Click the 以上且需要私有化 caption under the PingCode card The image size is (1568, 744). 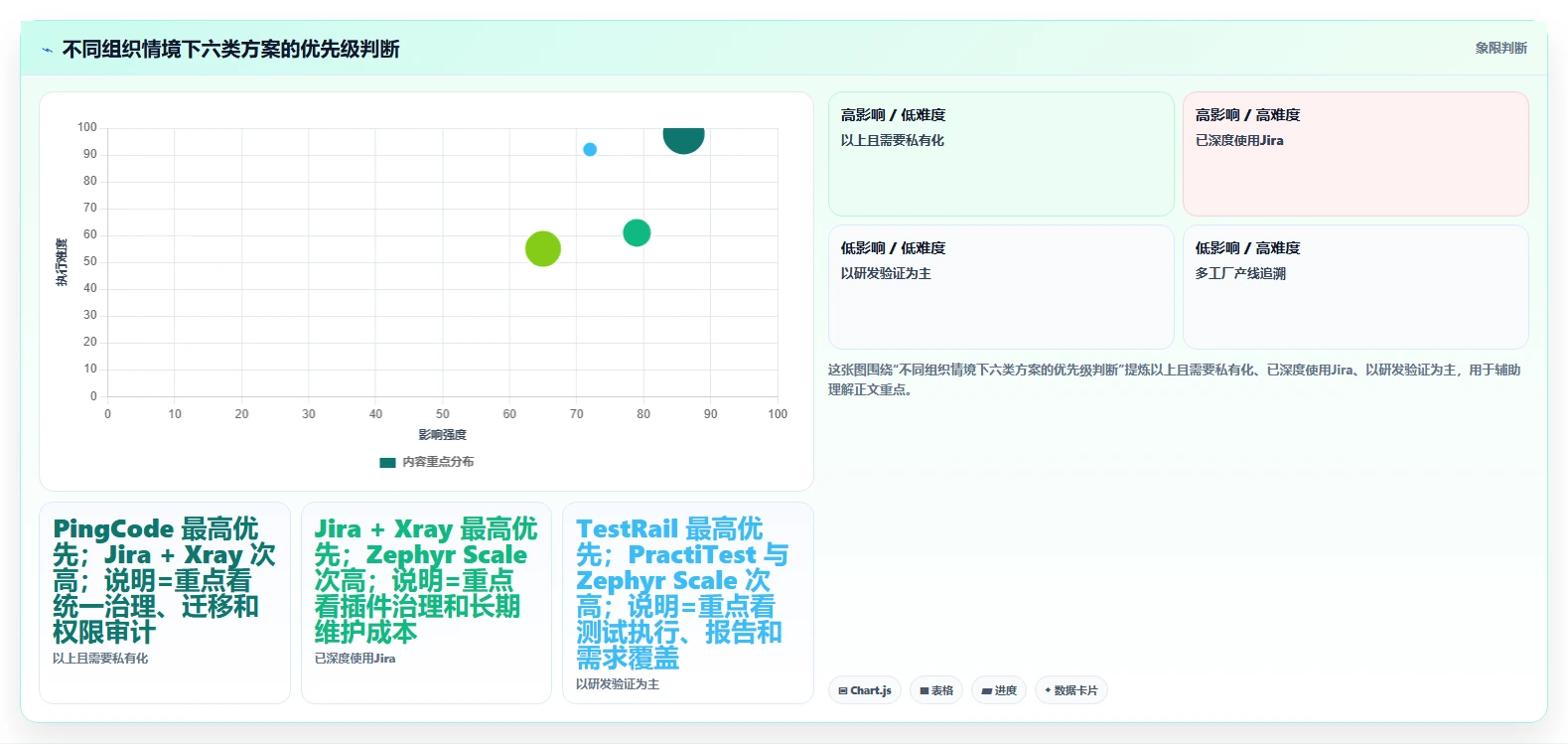tap(100, 659)
